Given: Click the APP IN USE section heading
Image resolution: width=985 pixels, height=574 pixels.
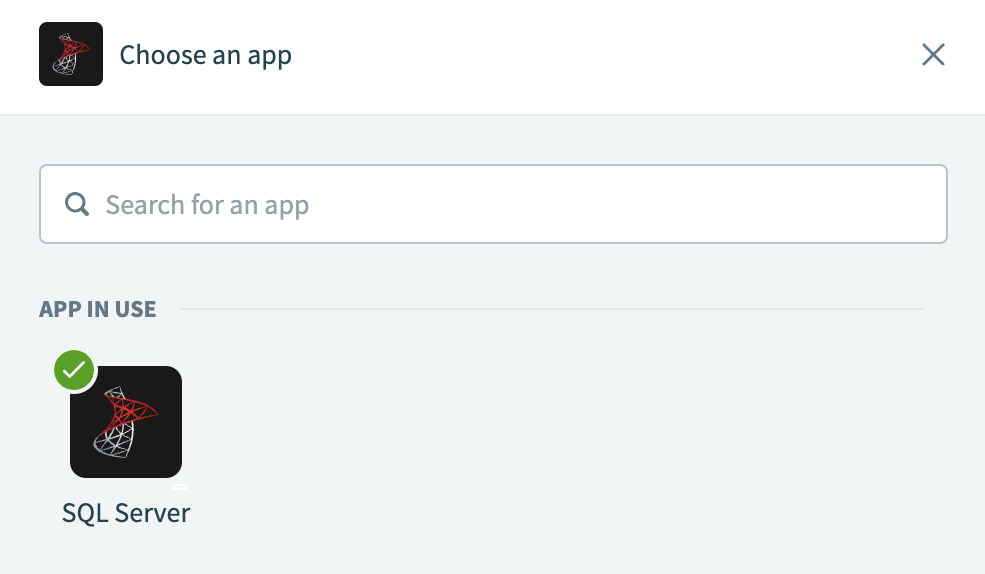Looking at the screenshot, I should [x=97, y=309].
